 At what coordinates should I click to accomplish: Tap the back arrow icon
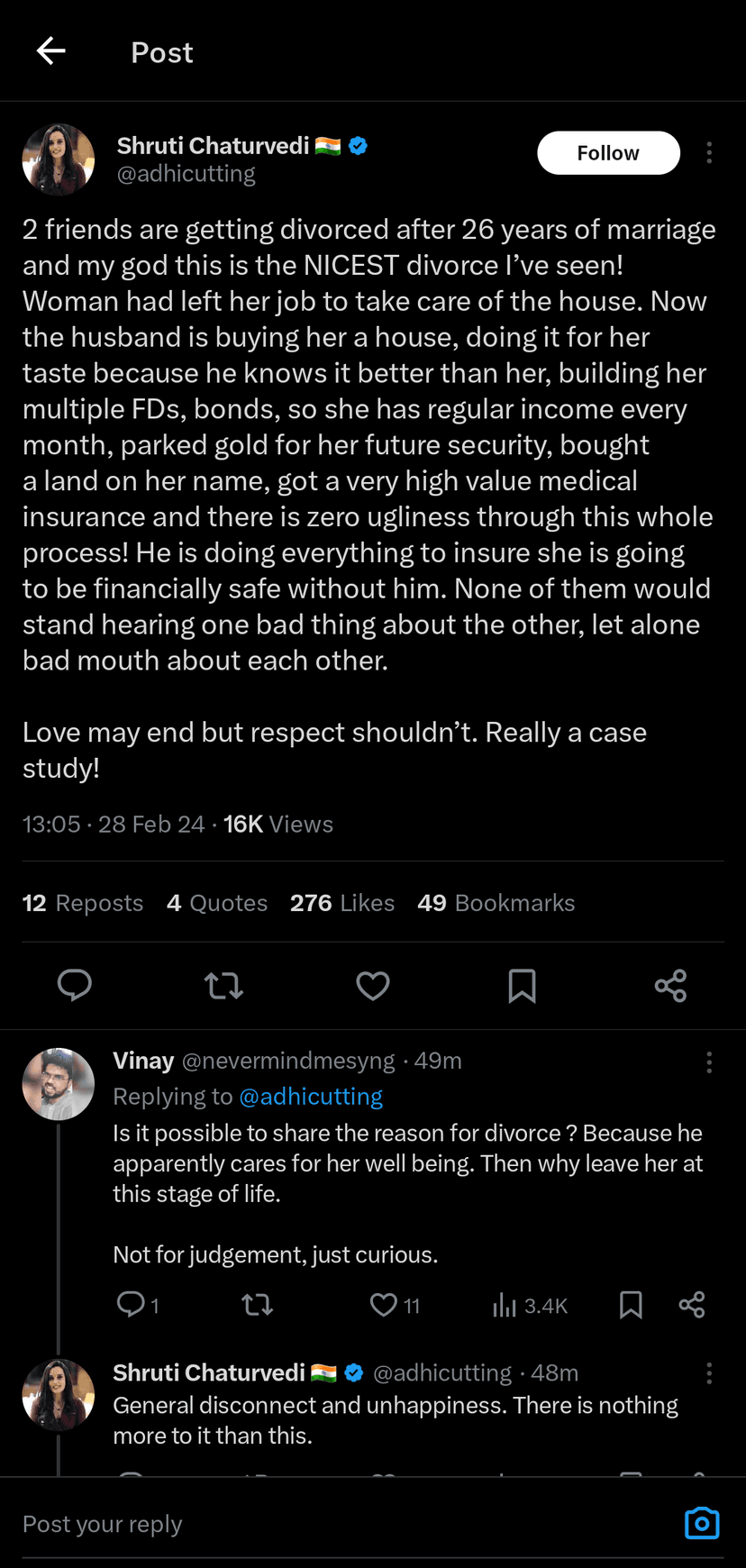(x=51, y=51)
